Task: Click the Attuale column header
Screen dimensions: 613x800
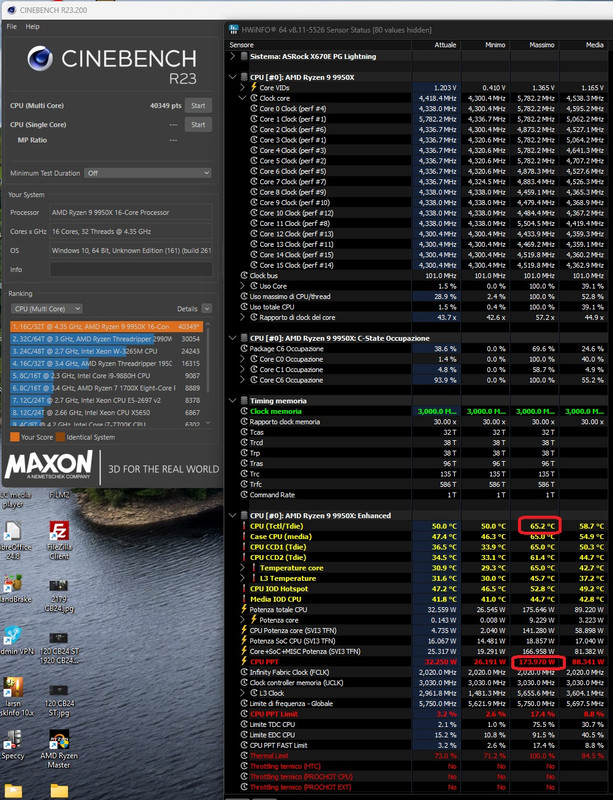Action: point(437,45)
